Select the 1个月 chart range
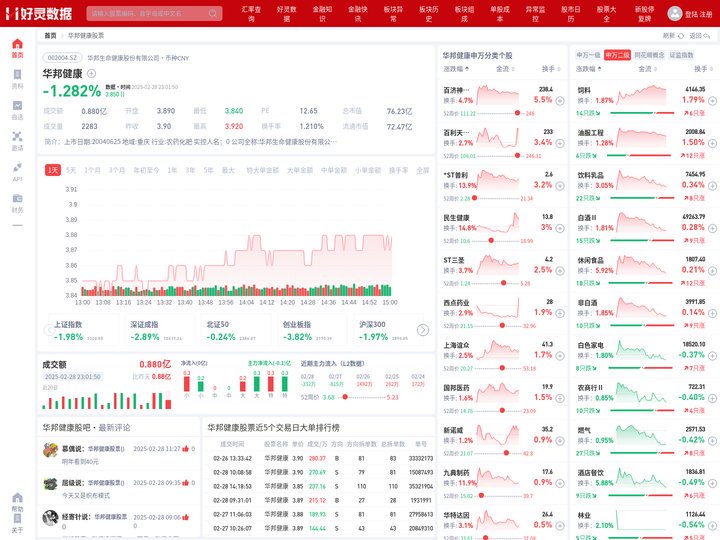This screenshot has width=720, height=540. click(92, 170)
